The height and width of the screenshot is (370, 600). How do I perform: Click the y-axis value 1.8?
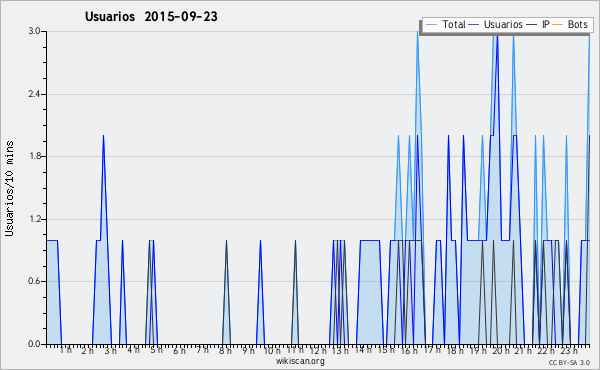click(34, 156)
